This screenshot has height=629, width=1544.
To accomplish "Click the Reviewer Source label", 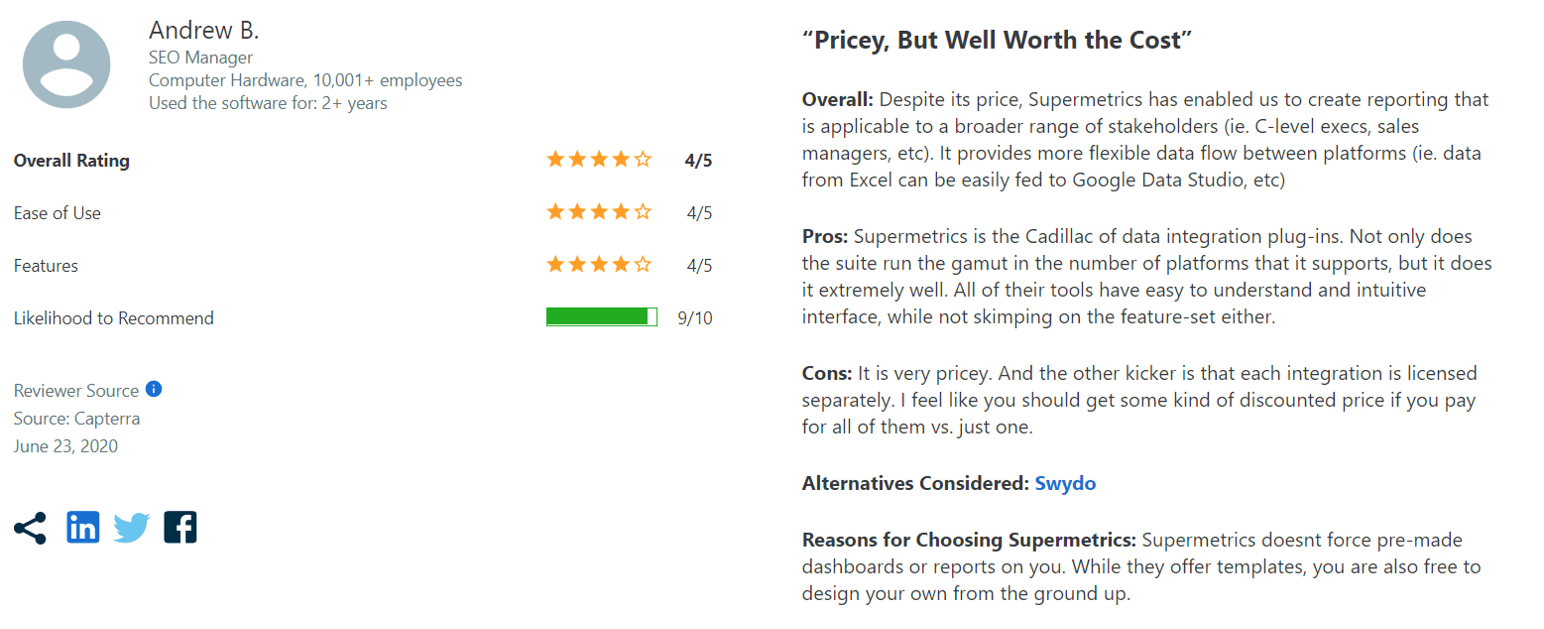I will (x=76, y=390).
